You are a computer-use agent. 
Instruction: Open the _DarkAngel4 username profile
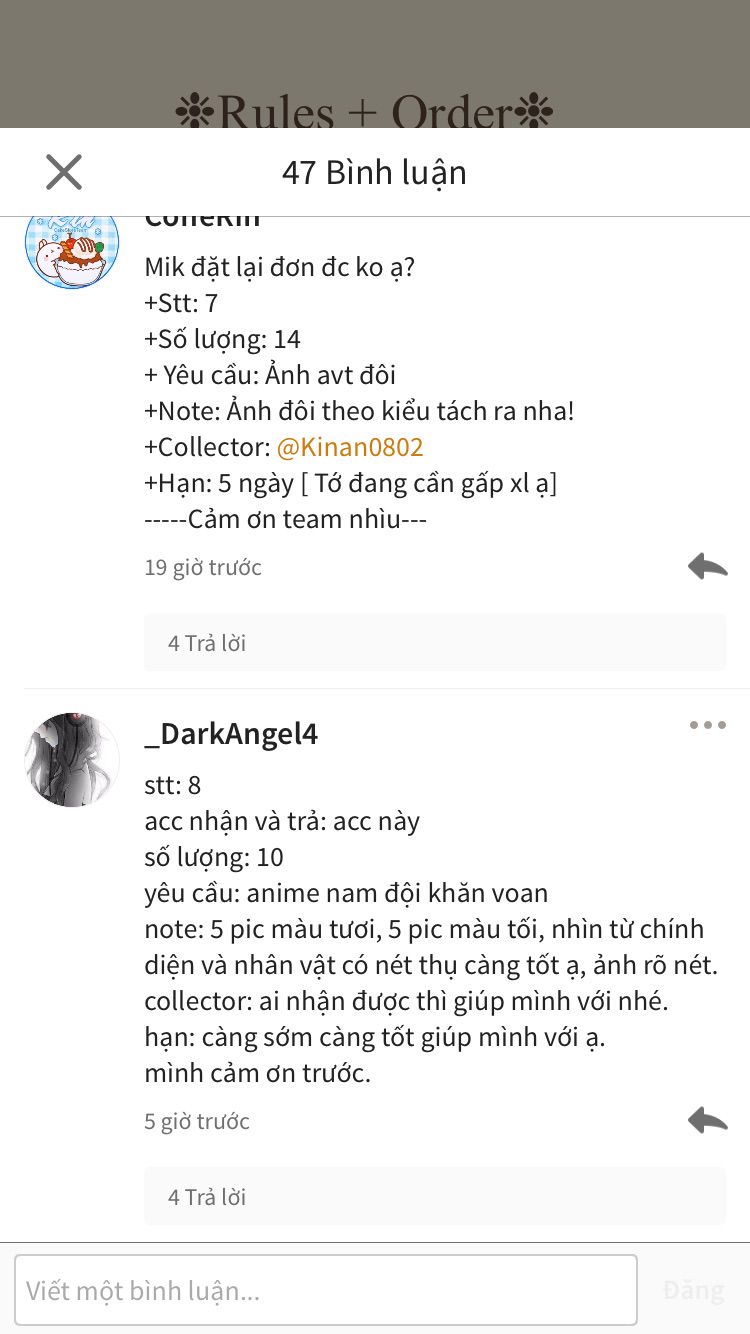231,734
